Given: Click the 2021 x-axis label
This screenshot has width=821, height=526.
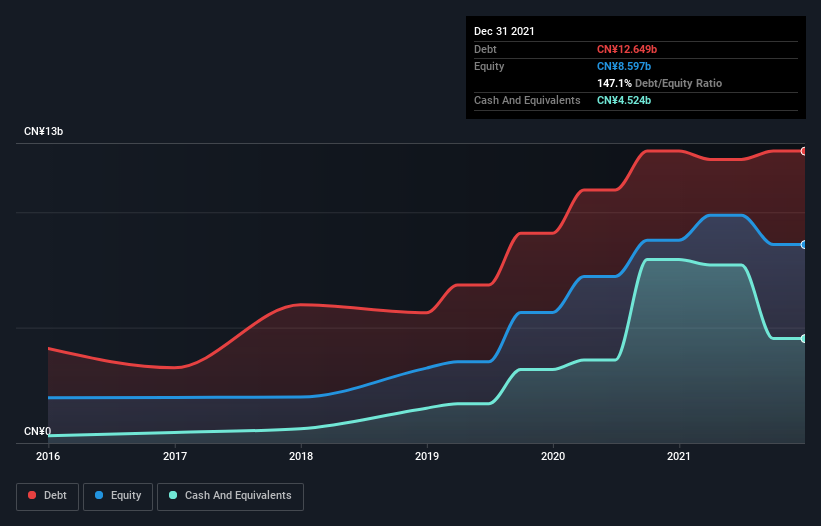Looking at the screenshot, I should click(x=679, y=456).
